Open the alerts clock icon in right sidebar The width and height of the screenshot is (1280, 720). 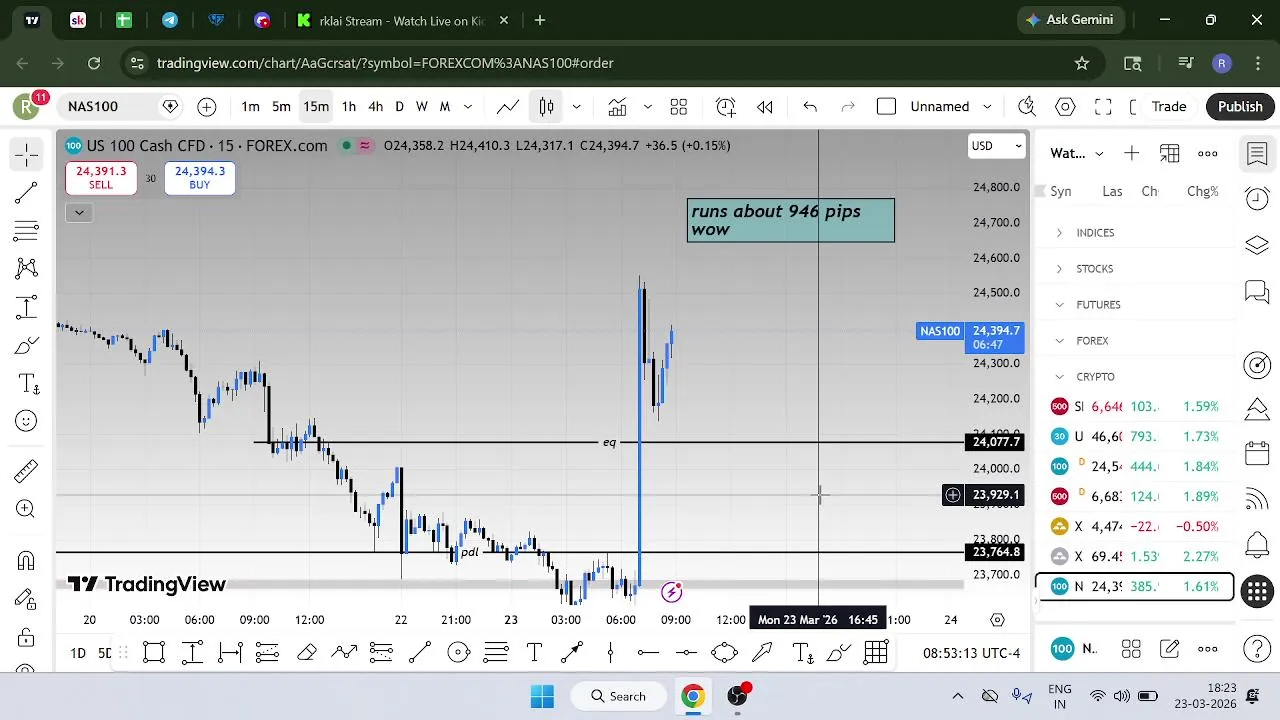click(x=1257, y=198)
